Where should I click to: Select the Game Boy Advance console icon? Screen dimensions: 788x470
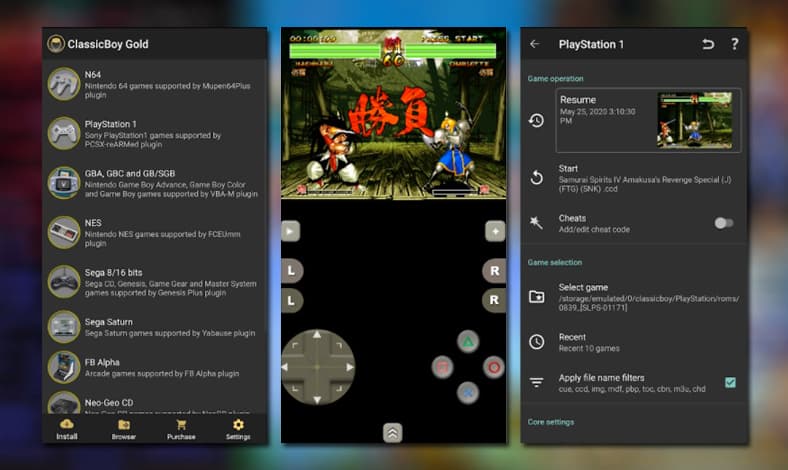click(64, 183)
